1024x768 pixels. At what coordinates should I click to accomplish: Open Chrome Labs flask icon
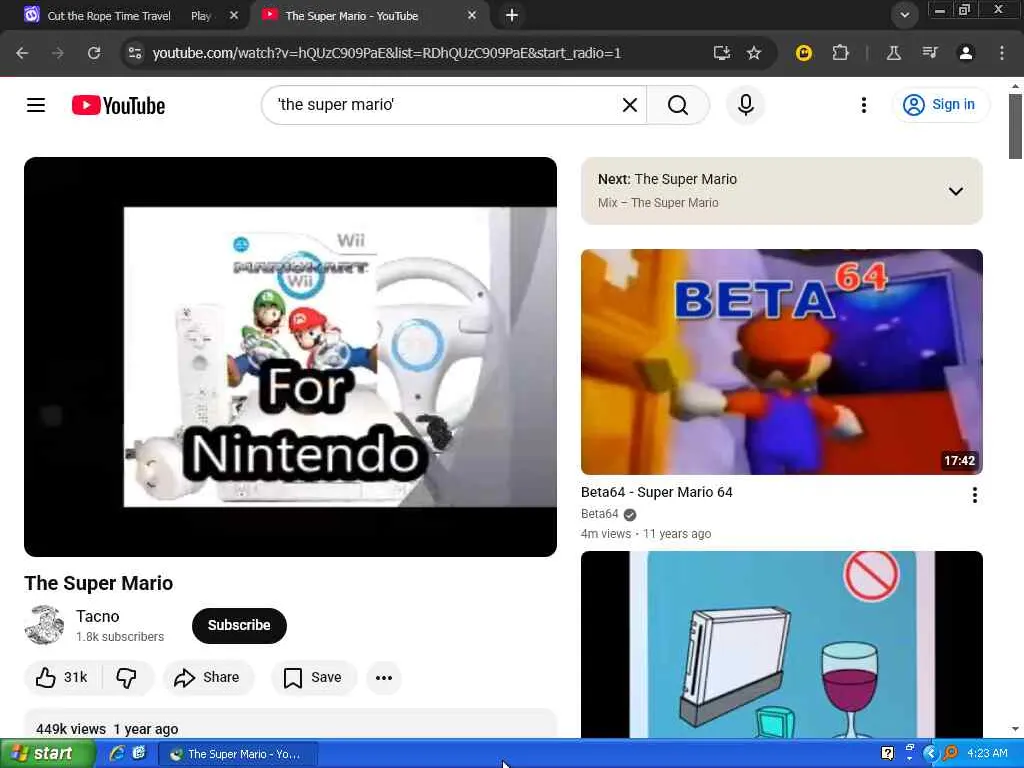click(893, 53)
